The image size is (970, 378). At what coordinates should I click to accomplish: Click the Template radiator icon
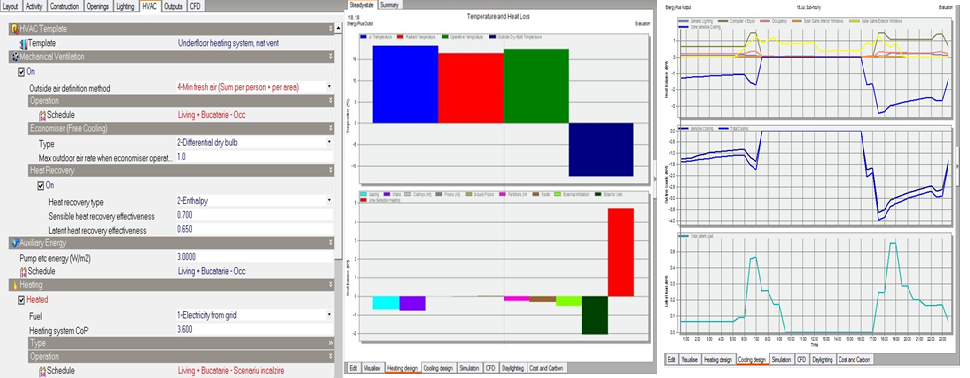24,43
